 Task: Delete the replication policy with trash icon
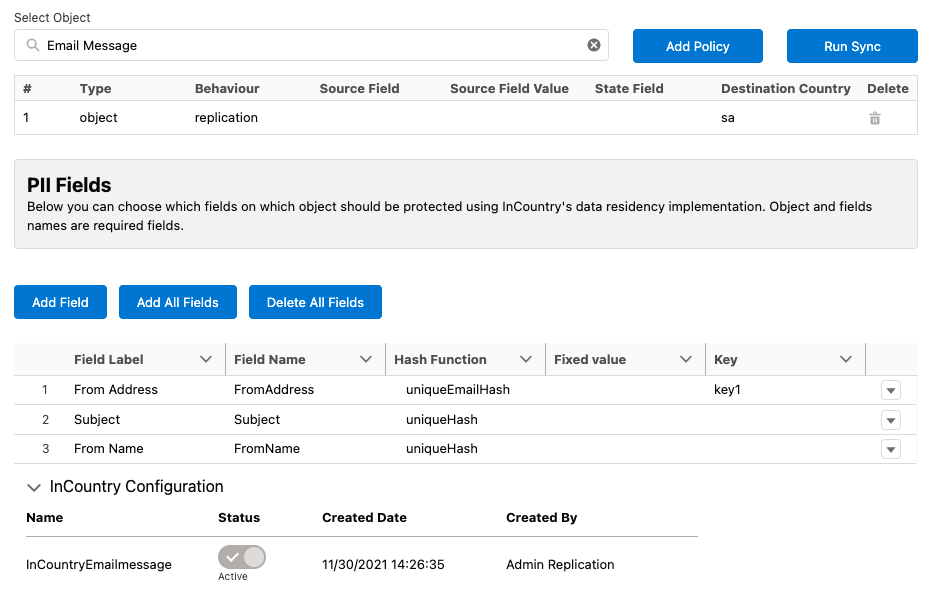tap(875, 118)
